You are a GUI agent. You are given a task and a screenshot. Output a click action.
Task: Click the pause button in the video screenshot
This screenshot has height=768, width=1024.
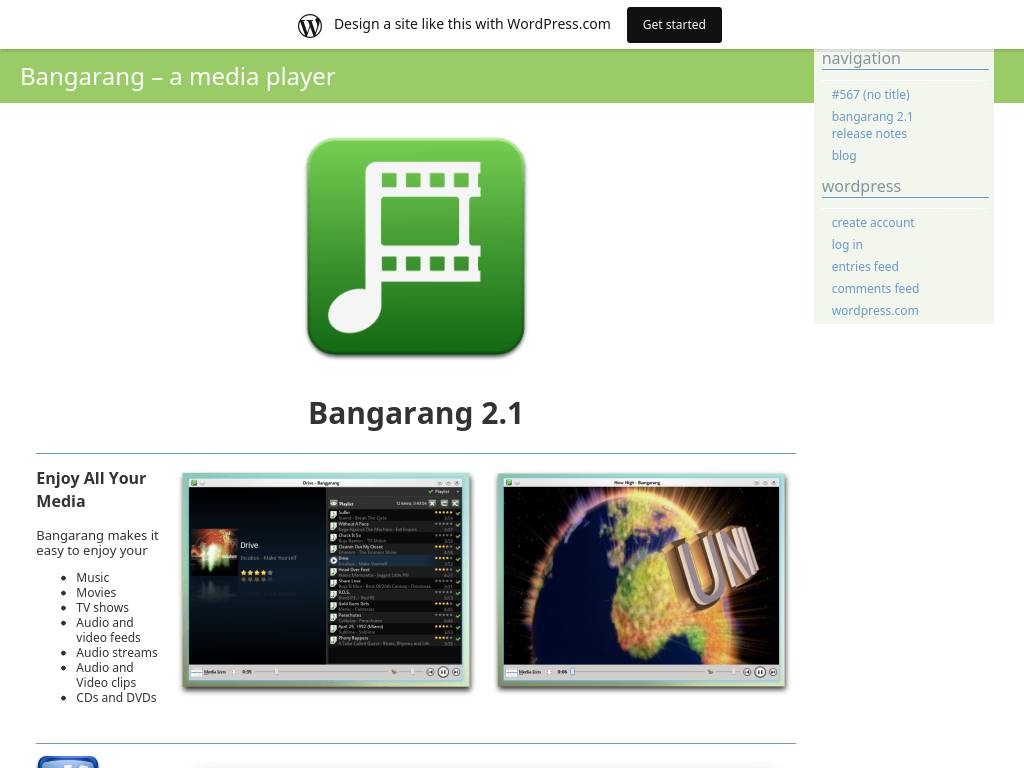[760, 672]
